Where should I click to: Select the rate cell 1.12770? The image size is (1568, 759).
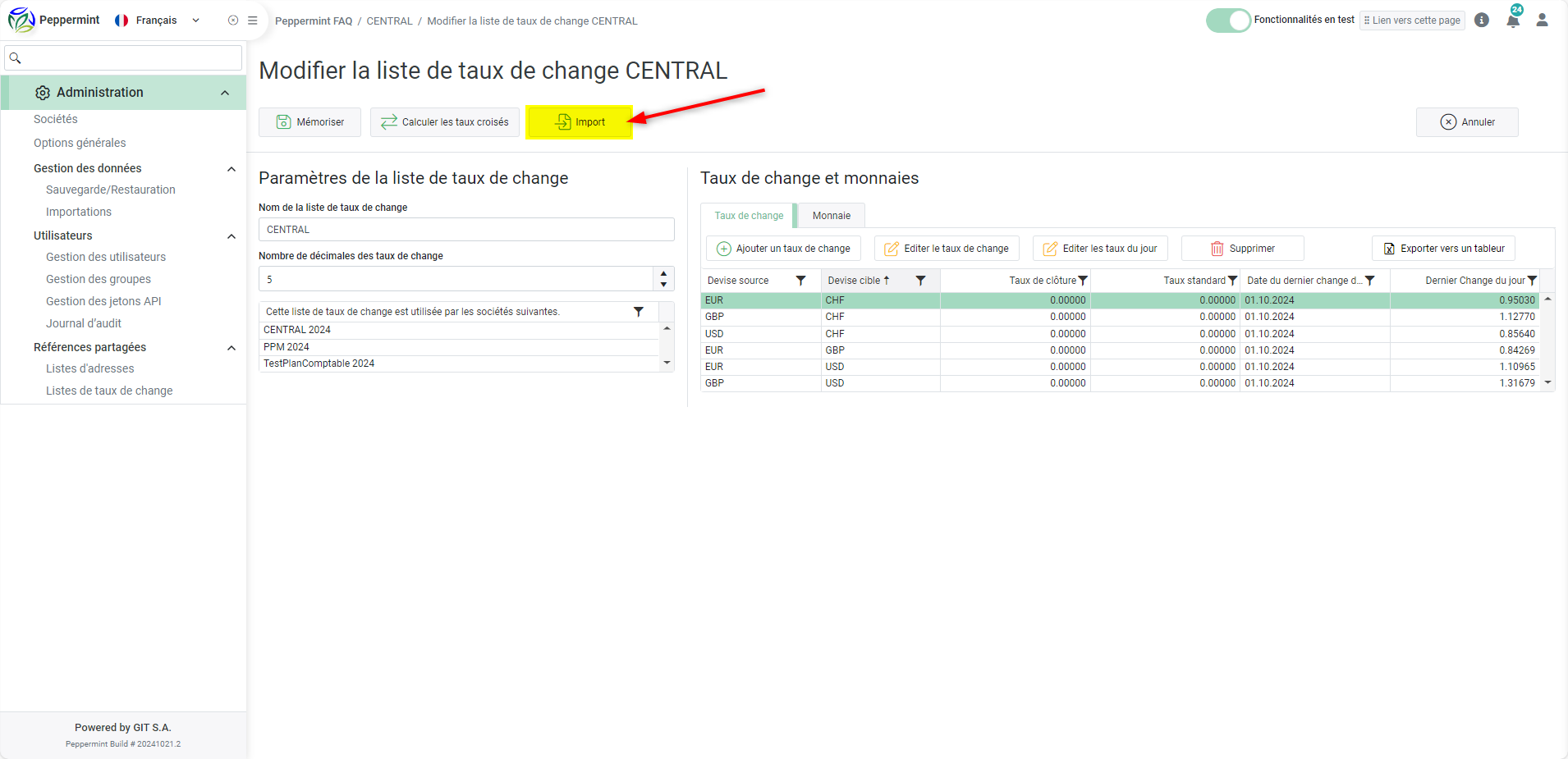pos(1464,317)
